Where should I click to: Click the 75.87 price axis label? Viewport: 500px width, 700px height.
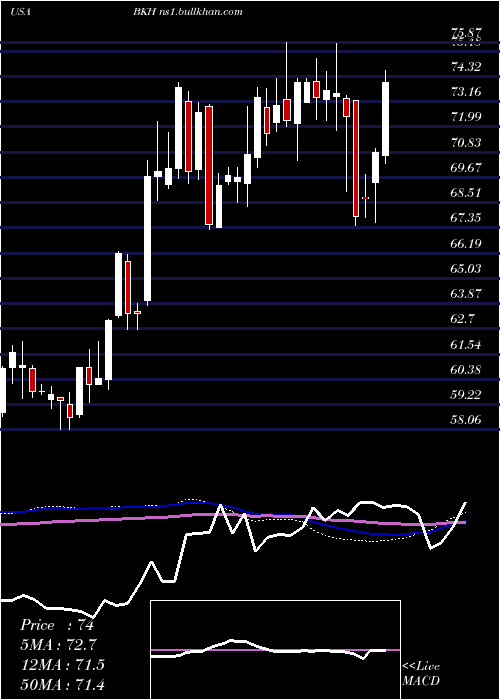click(466, 33)
